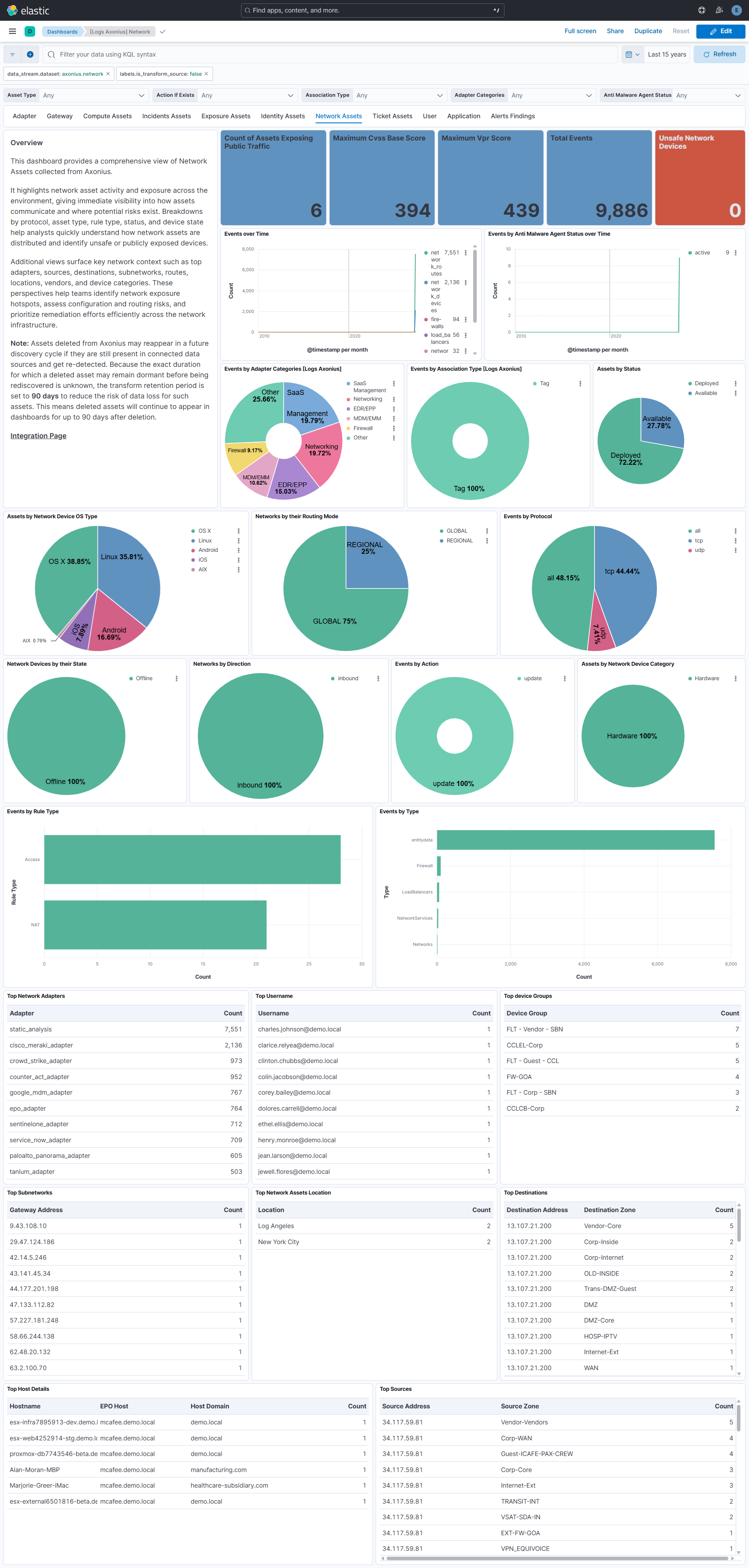Toggle the Linux legend color swatch

pos(193,540)
